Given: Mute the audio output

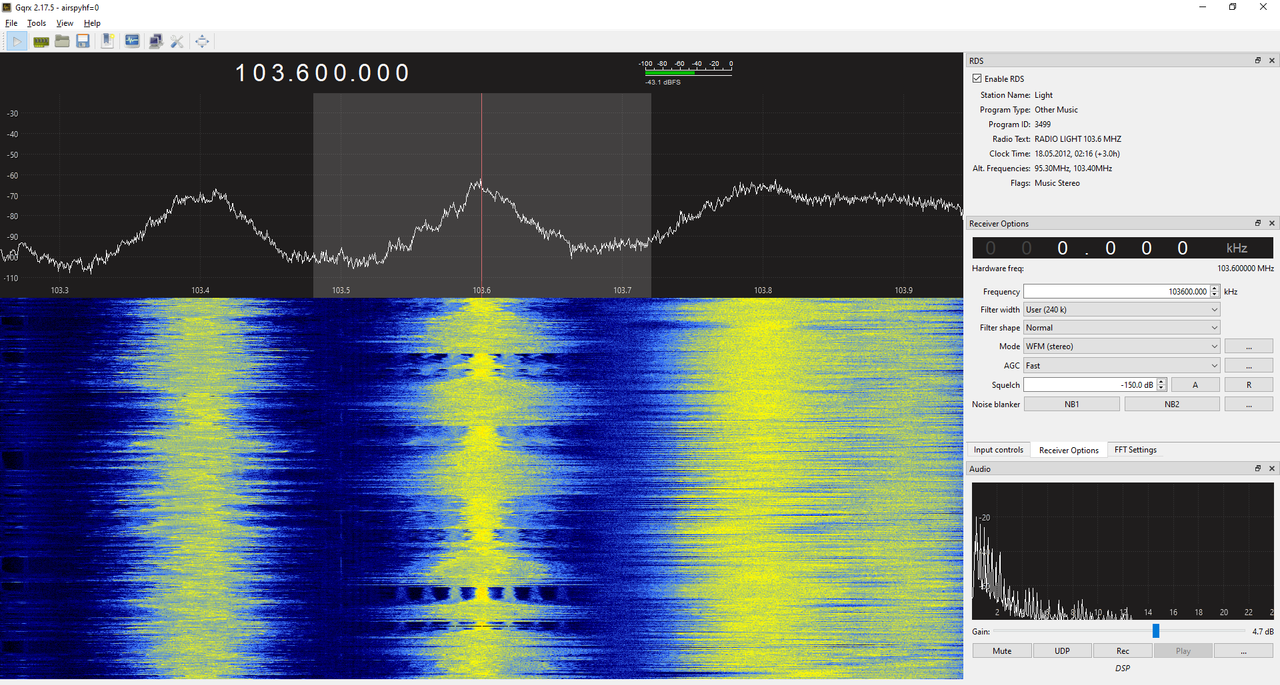Looking at the screenshot, I should [x=1002, y=651].
